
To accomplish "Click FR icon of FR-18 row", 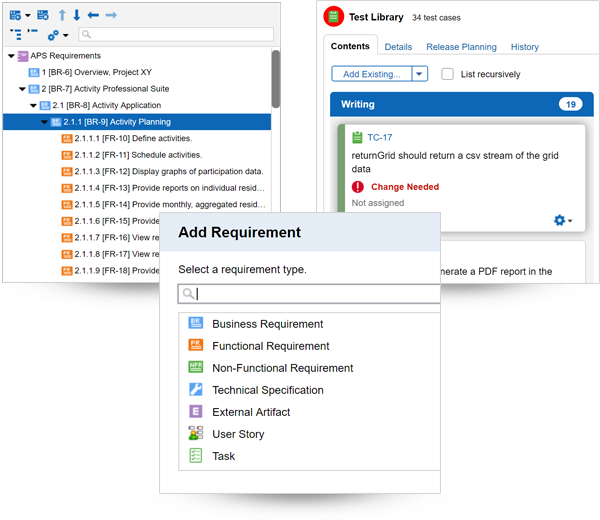I will coord(67,271).
